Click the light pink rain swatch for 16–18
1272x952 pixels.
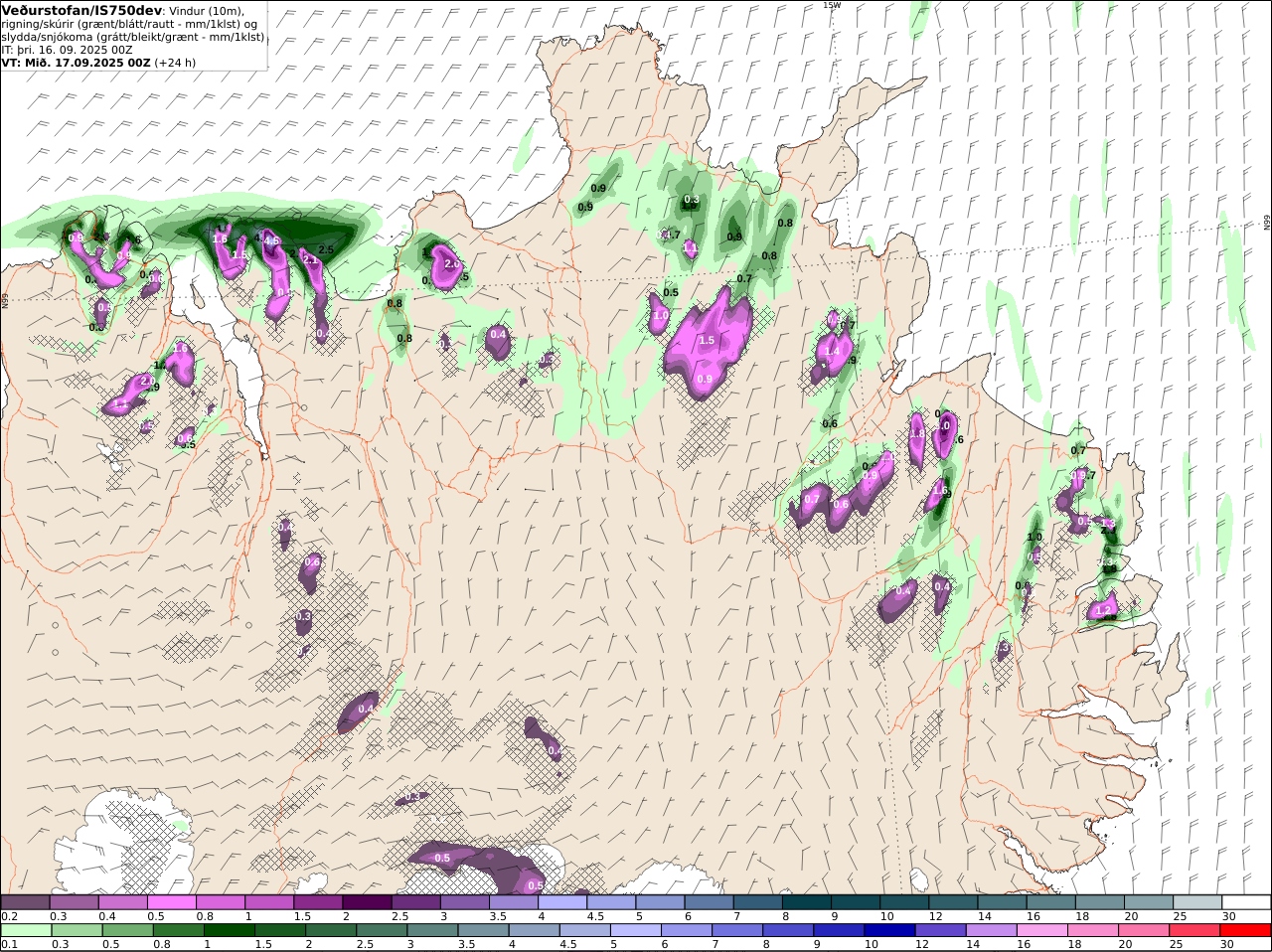point(1042,930)
